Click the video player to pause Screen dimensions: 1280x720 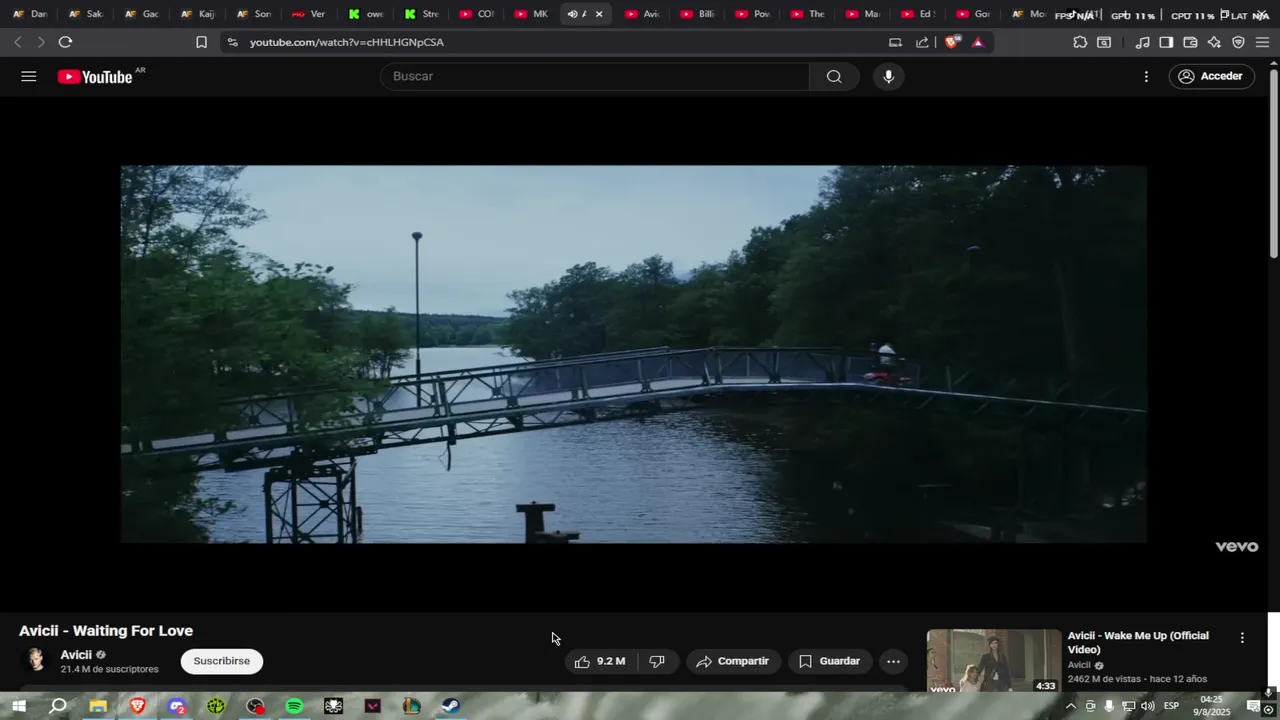(633, 354)
